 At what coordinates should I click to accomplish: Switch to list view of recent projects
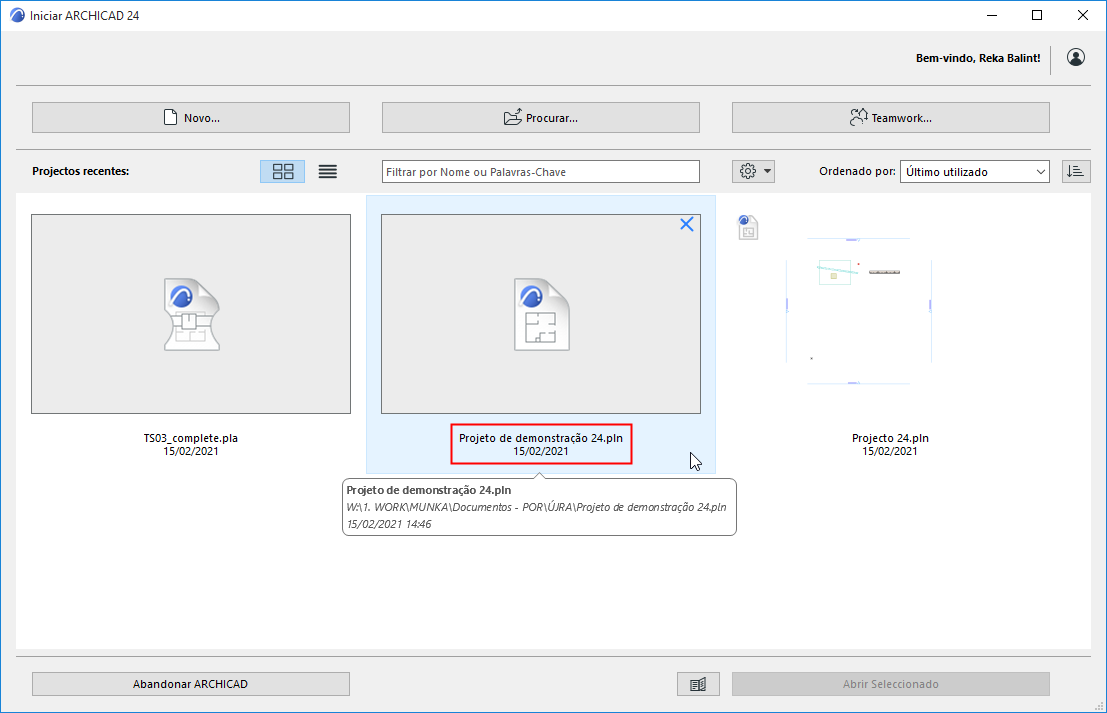(328, 172)
